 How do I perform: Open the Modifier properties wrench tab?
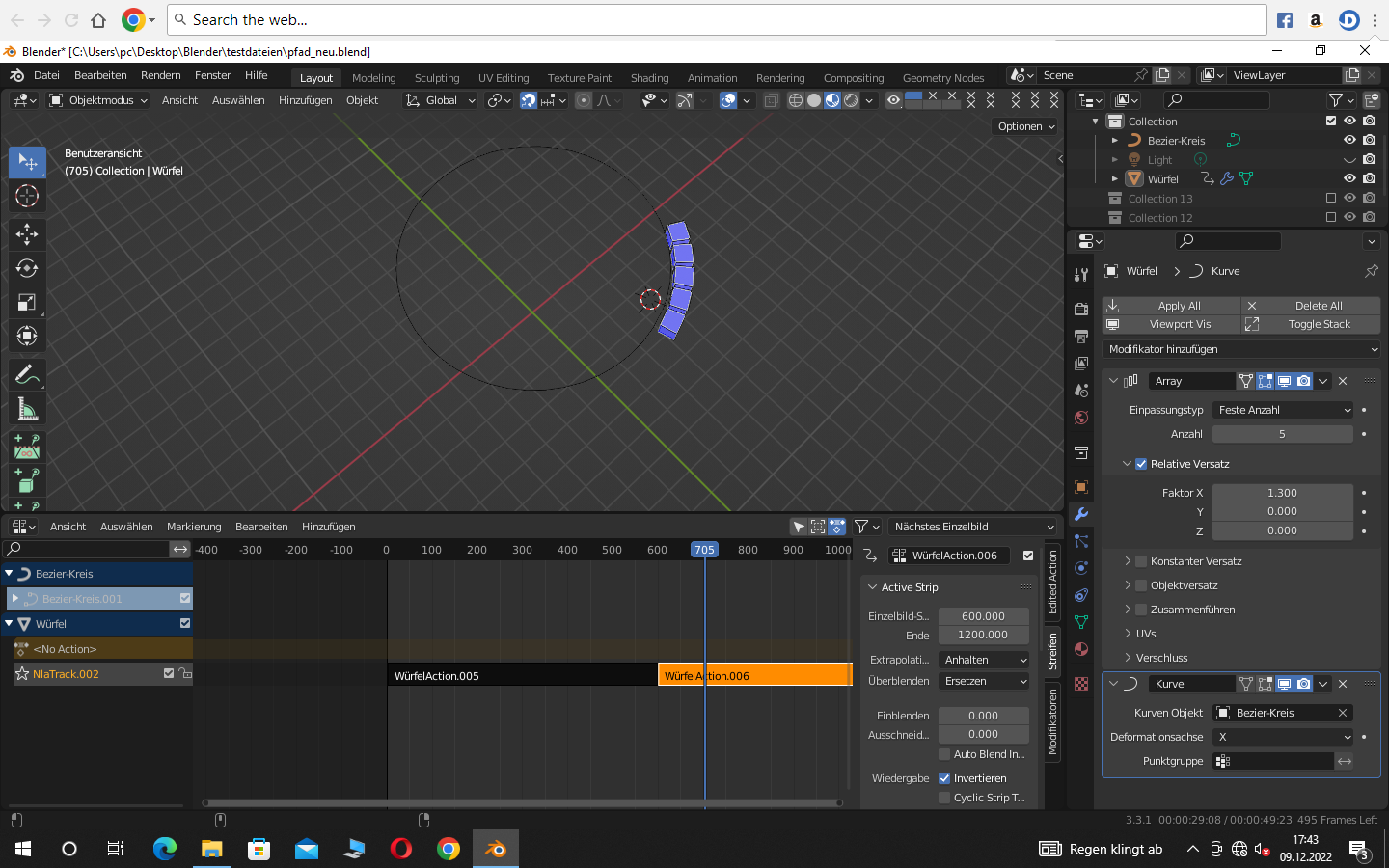[1081, 514]
